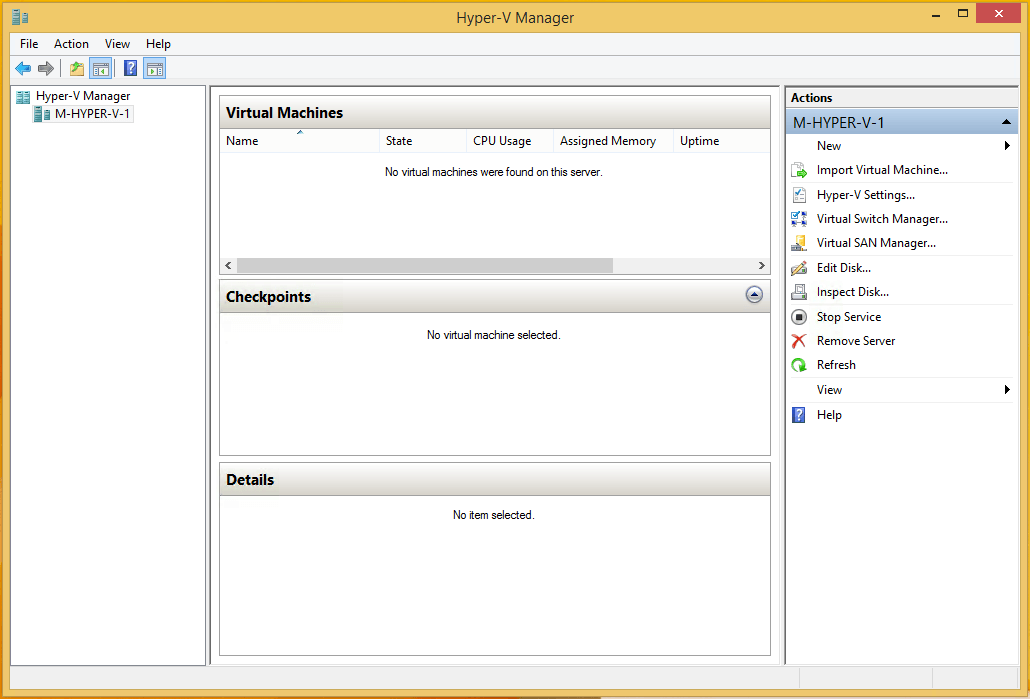Select M-HYPER-V-1 server in tree

coord(92,114)
